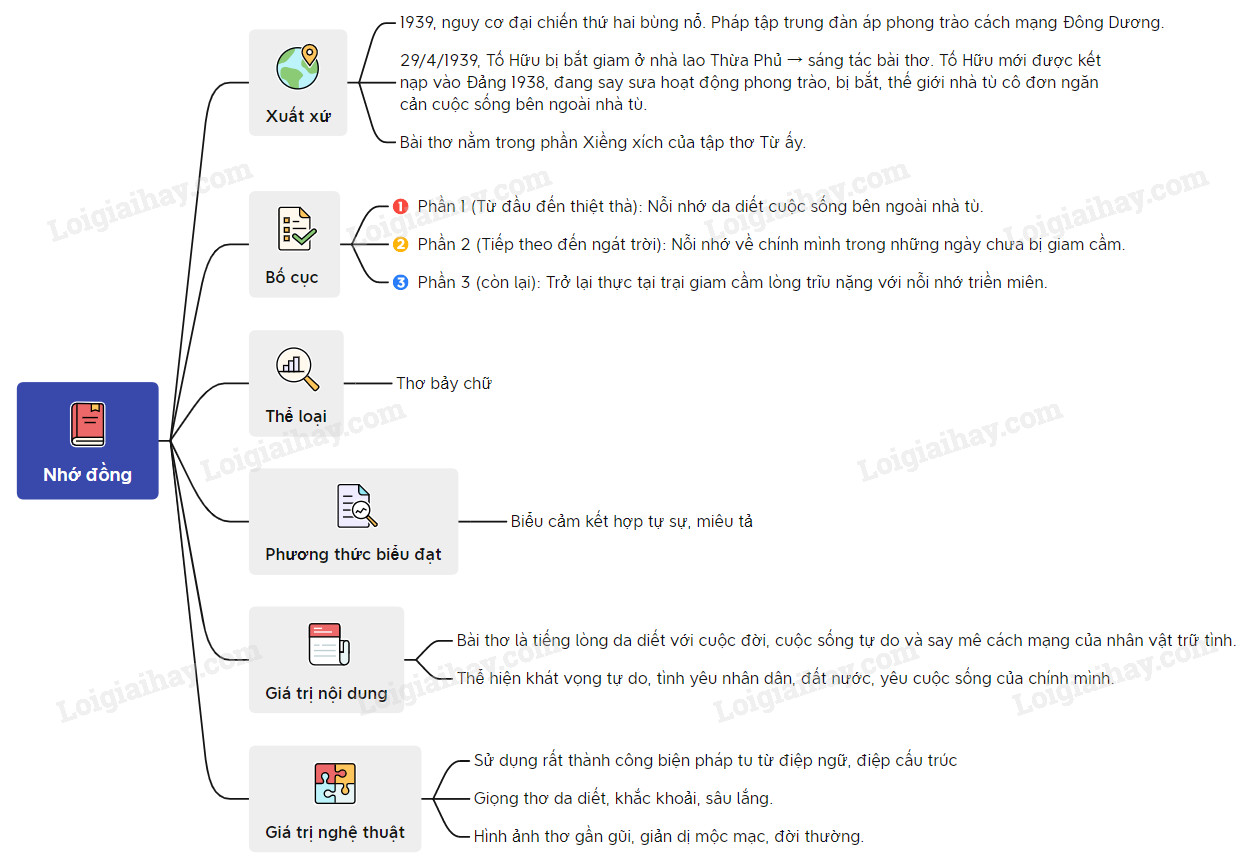The image size is (1252, 858).
Task: Click the document analysis icon above Phương thức biểu đạt
Action: tap(354, 506)
